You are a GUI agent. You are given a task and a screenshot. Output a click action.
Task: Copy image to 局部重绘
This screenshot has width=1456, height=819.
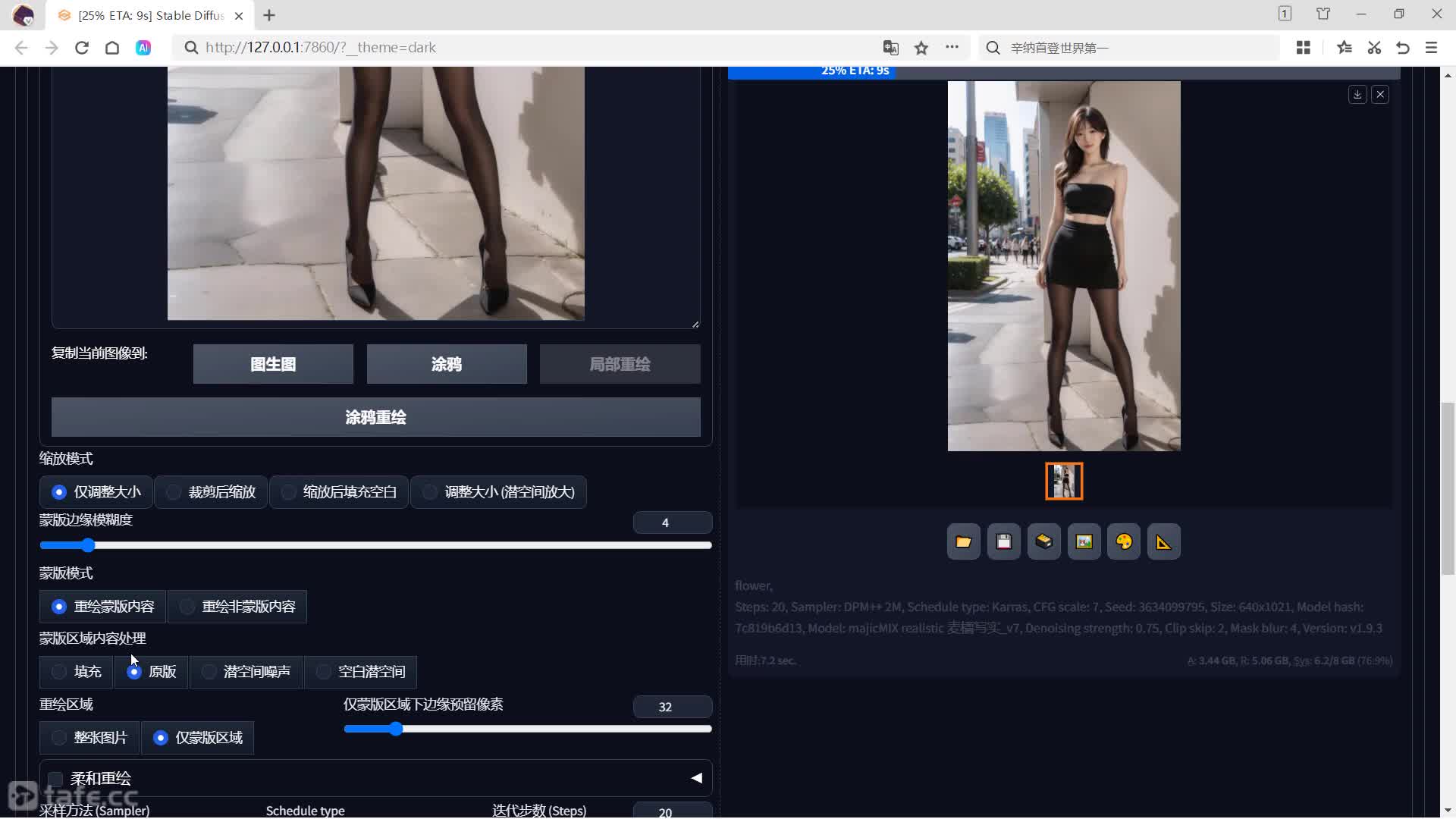point(620,364)
